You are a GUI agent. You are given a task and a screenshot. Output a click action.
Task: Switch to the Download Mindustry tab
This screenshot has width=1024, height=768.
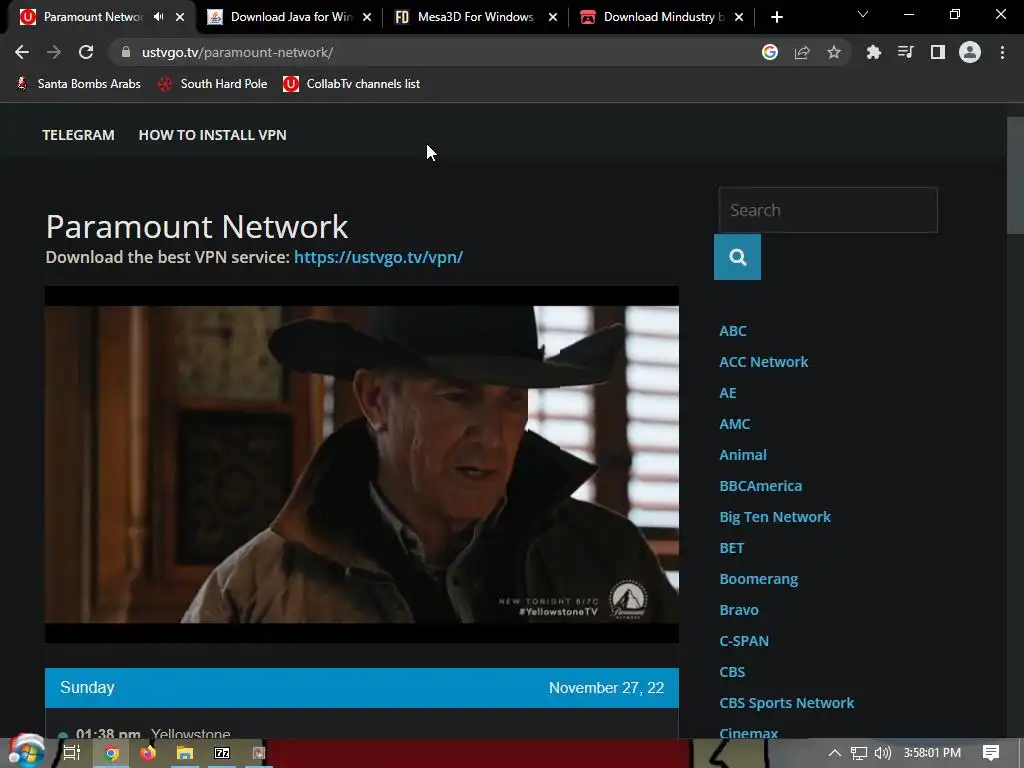(x=662, y=17)
